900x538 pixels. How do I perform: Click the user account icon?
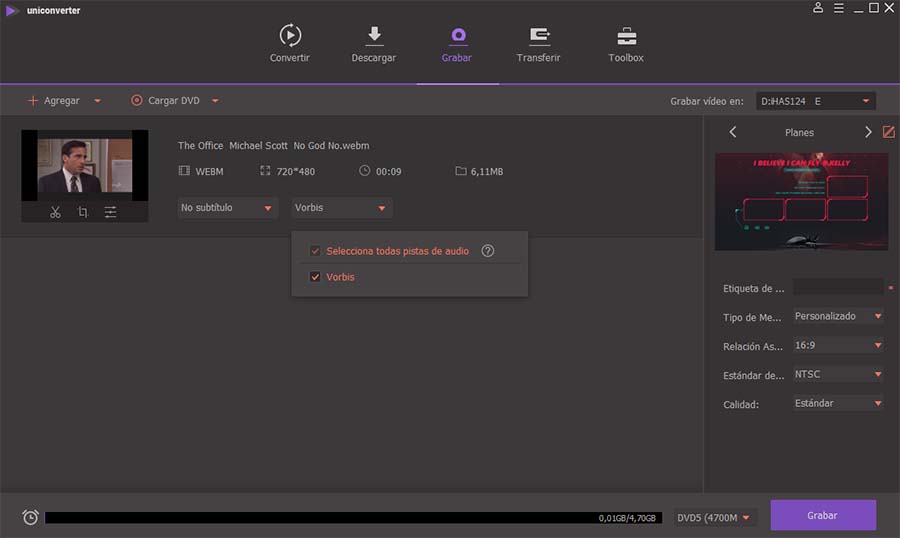[818, 8]
